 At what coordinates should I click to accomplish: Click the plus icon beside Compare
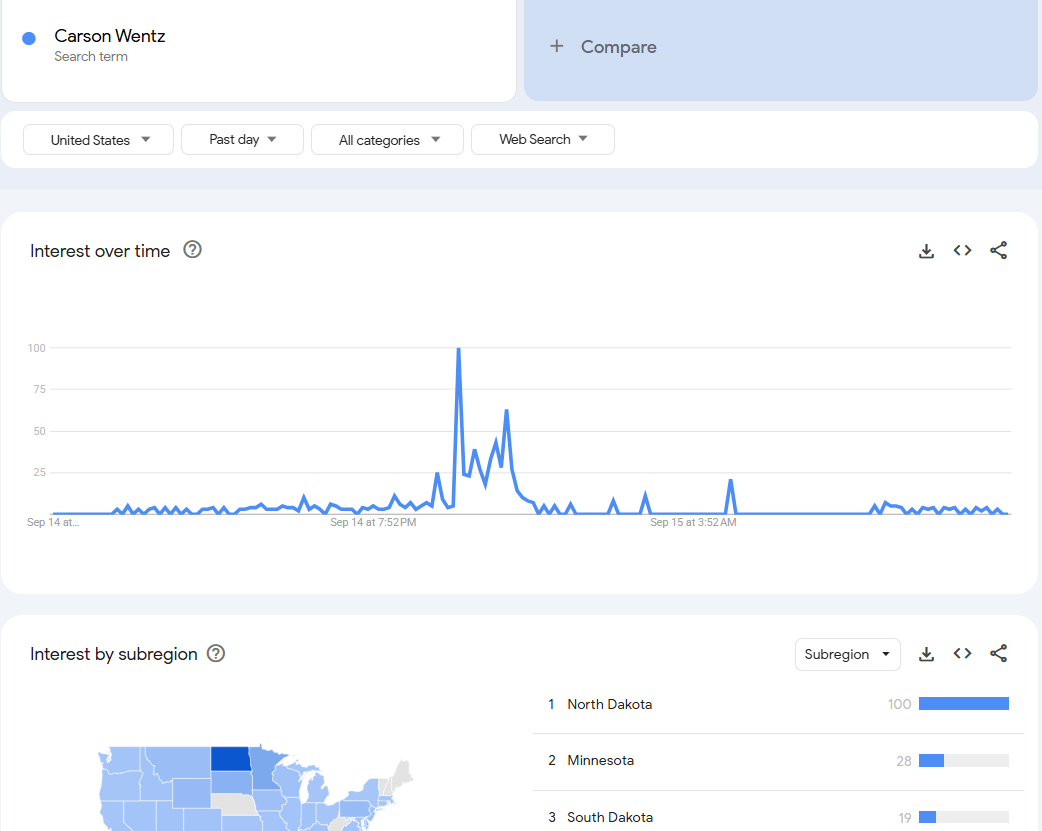pyautogui.click(x=557, y=46)
